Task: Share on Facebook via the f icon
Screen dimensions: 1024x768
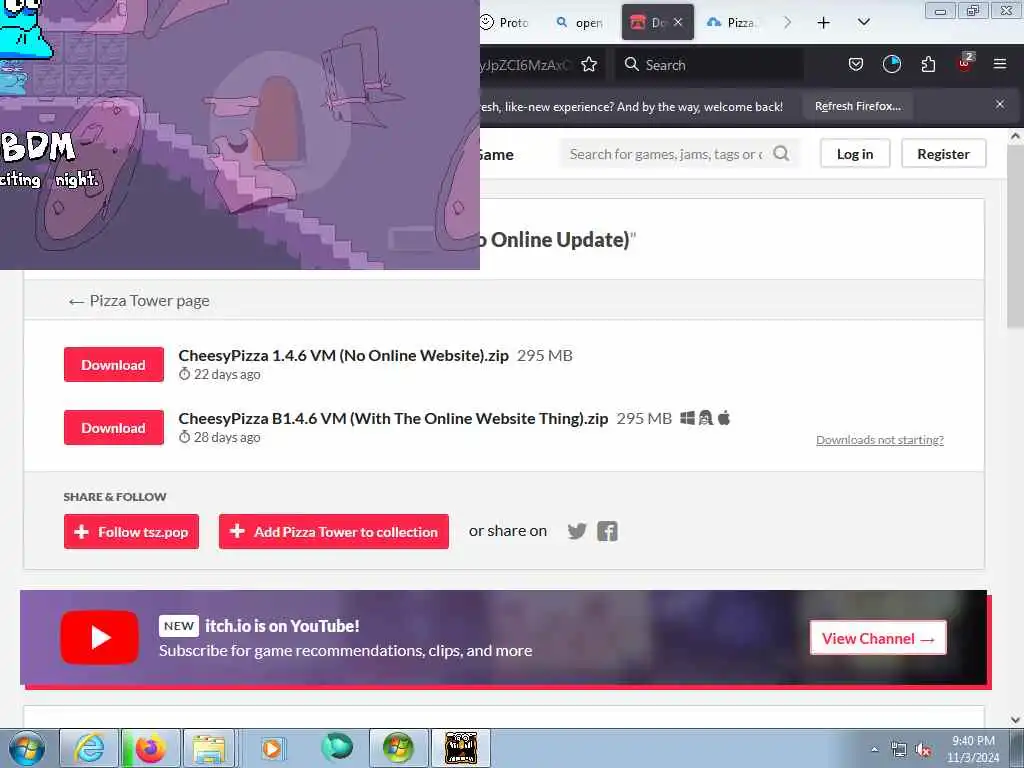Action: (607, 531)
